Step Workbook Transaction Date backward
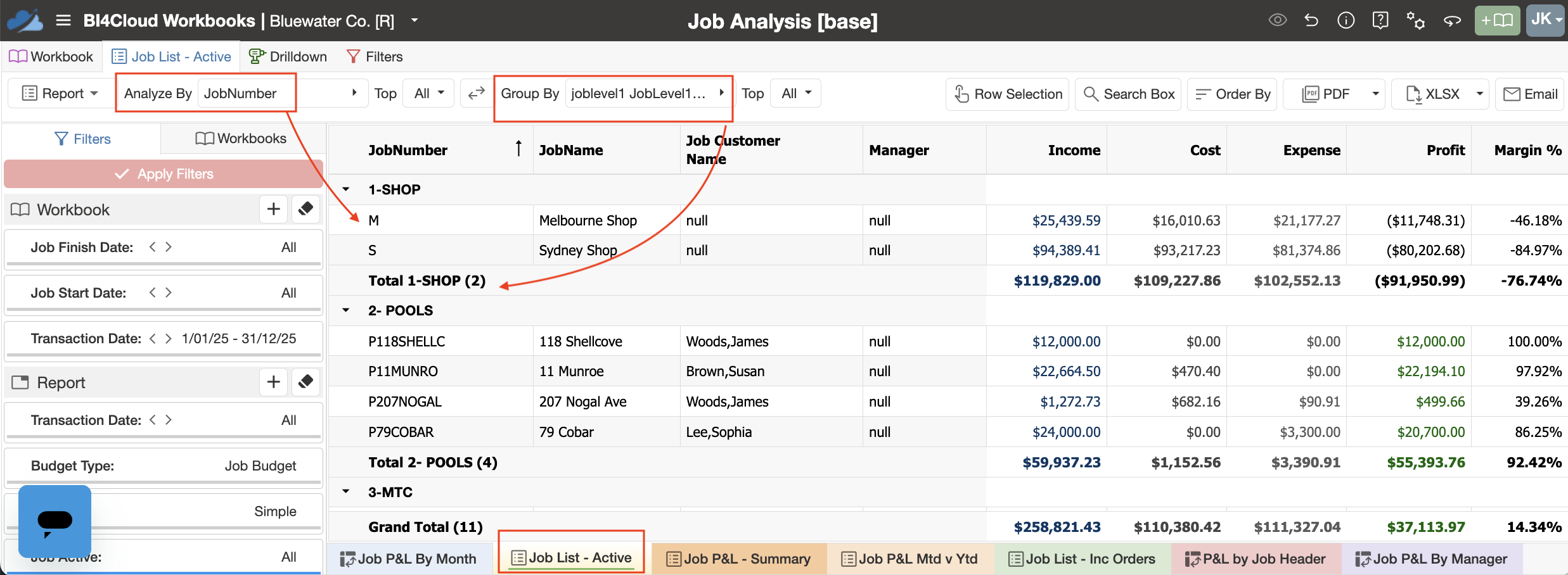This screenshot has height=575, width=1568. tap(152, 339)
